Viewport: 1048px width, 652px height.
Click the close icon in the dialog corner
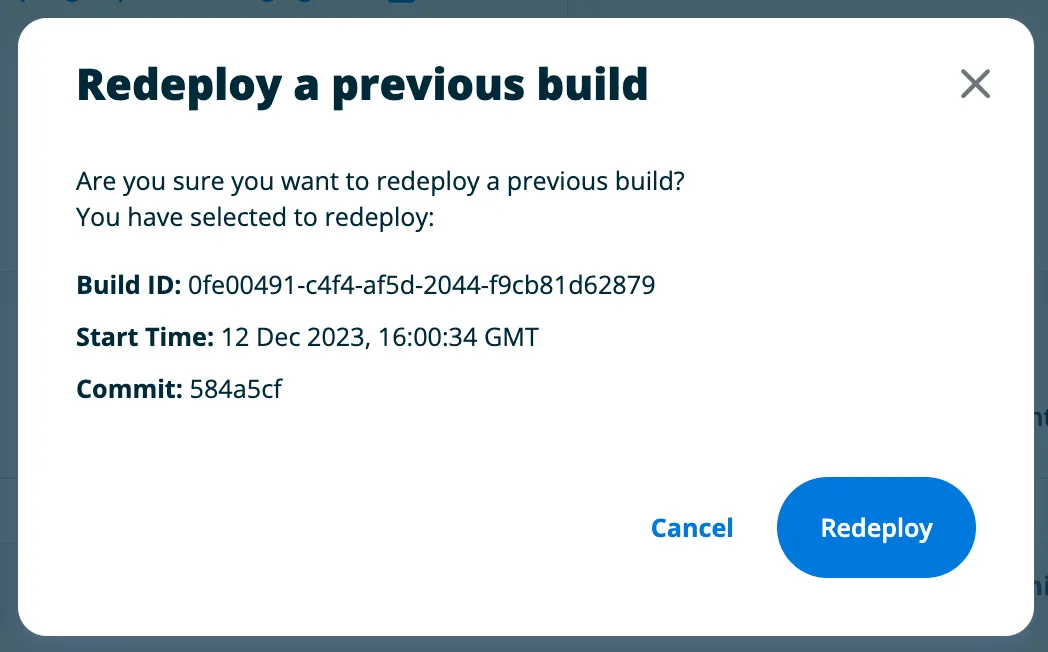click(x=975, y=84)
